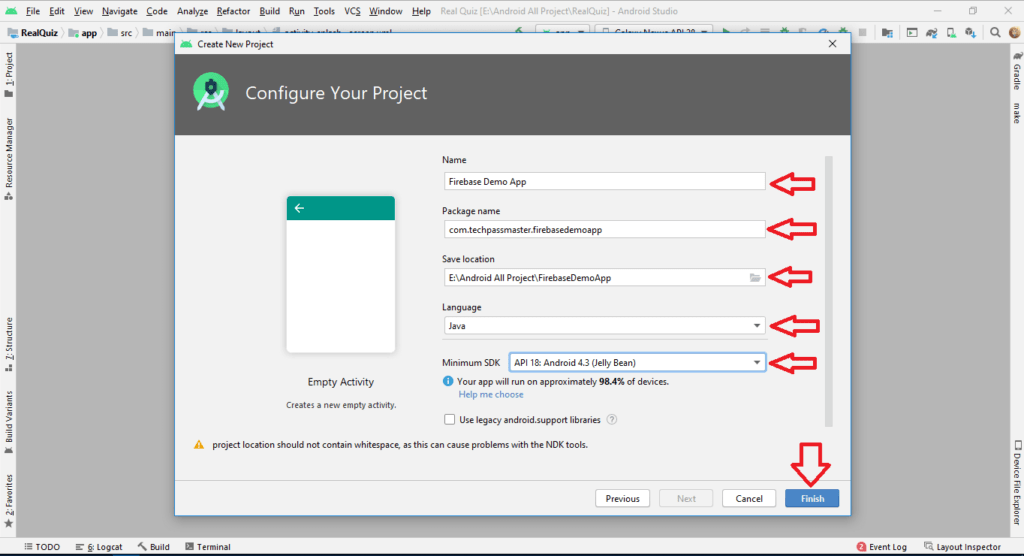Click the Finish button

pos(812,499)
